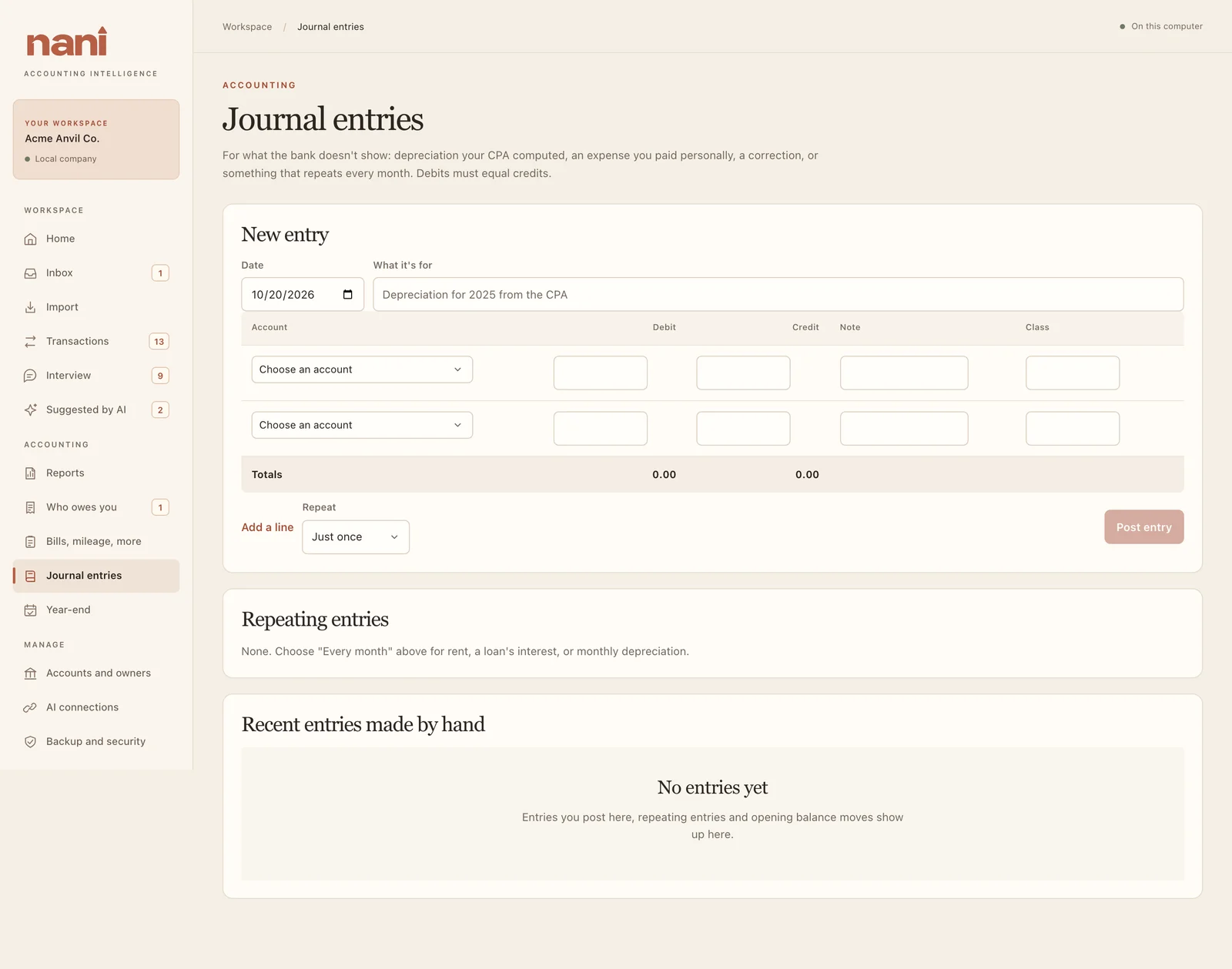1232x969 pixels.
Task: Click the Year-end calendar icon
Action: click(x=30, y=610)
